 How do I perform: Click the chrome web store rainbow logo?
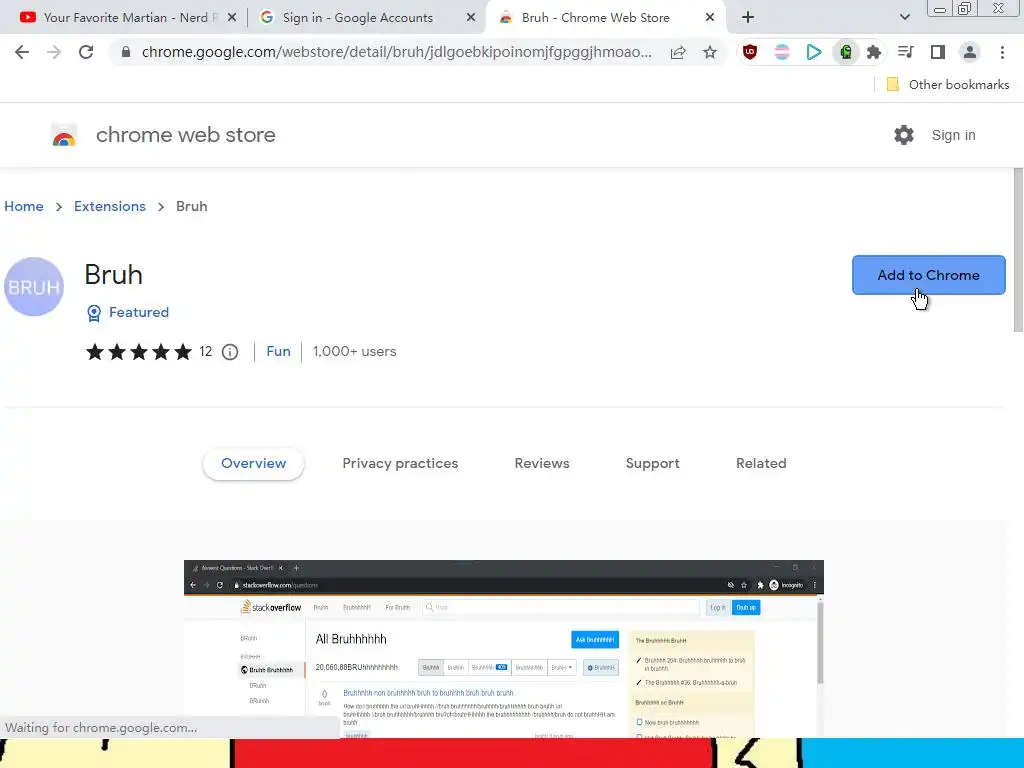64,135
